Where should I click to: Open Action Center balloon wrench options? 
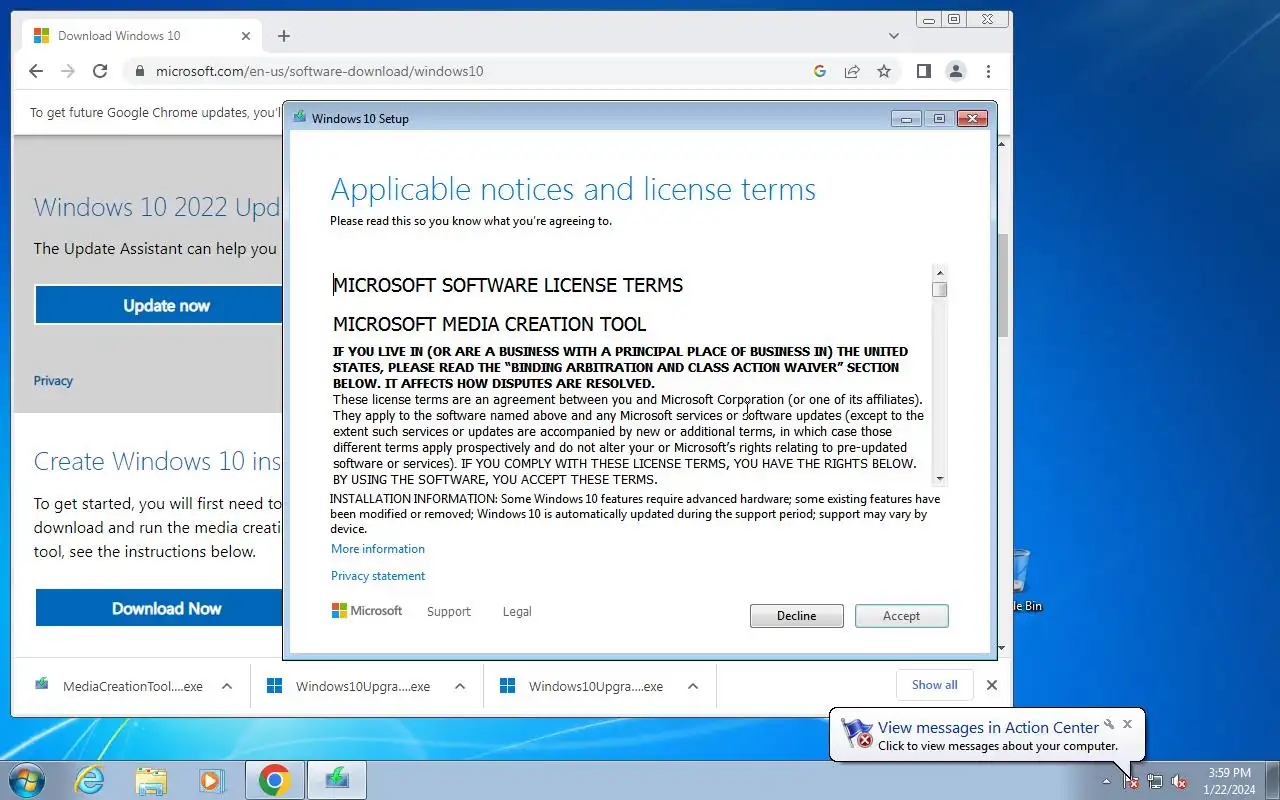point(1109,725)
